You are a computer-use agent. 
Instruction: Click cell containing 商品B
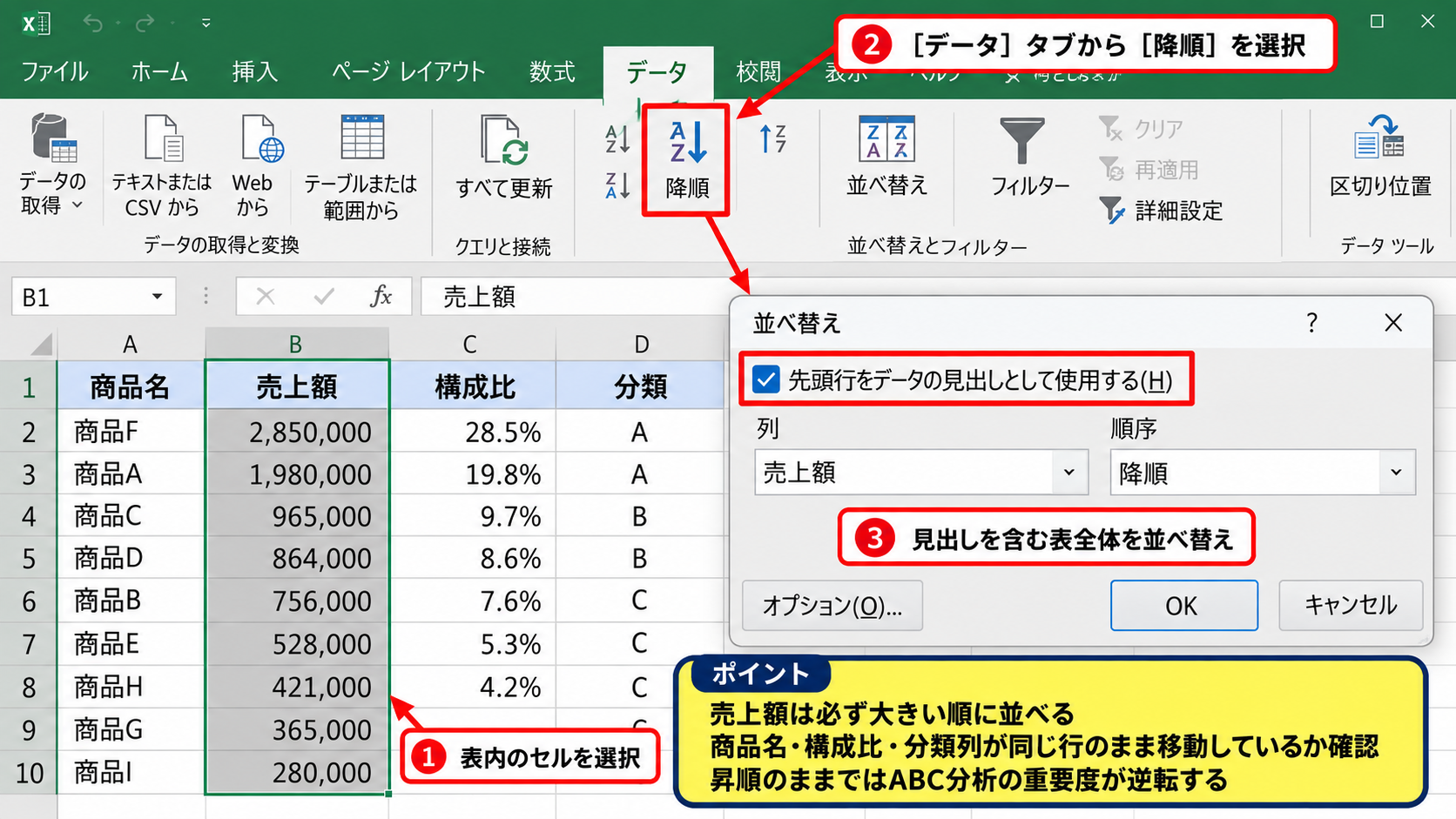(131, 601)
